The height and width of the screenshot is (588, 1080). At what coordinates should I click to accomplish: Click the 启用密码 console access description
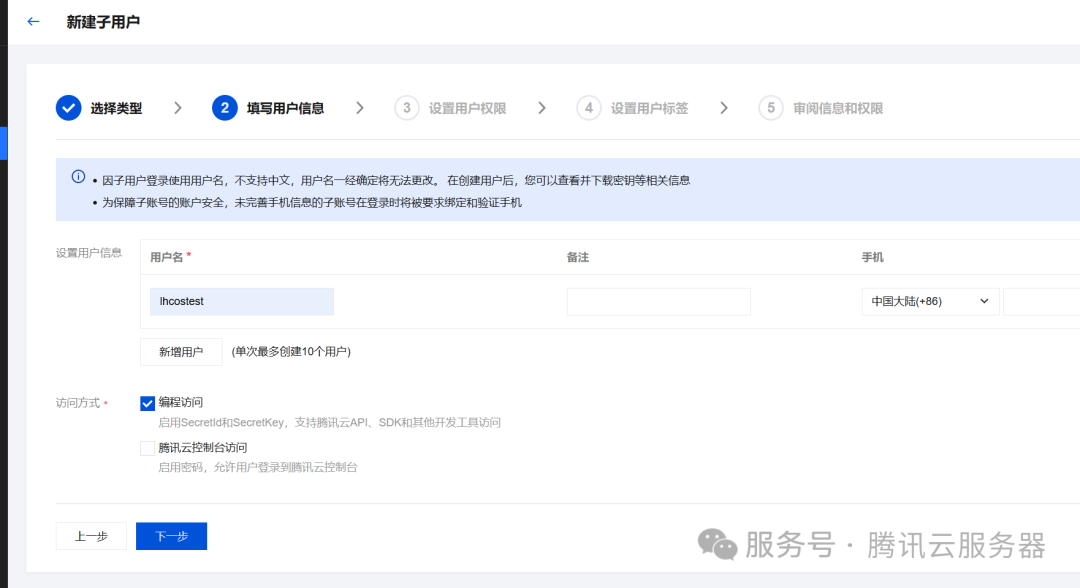258,468
